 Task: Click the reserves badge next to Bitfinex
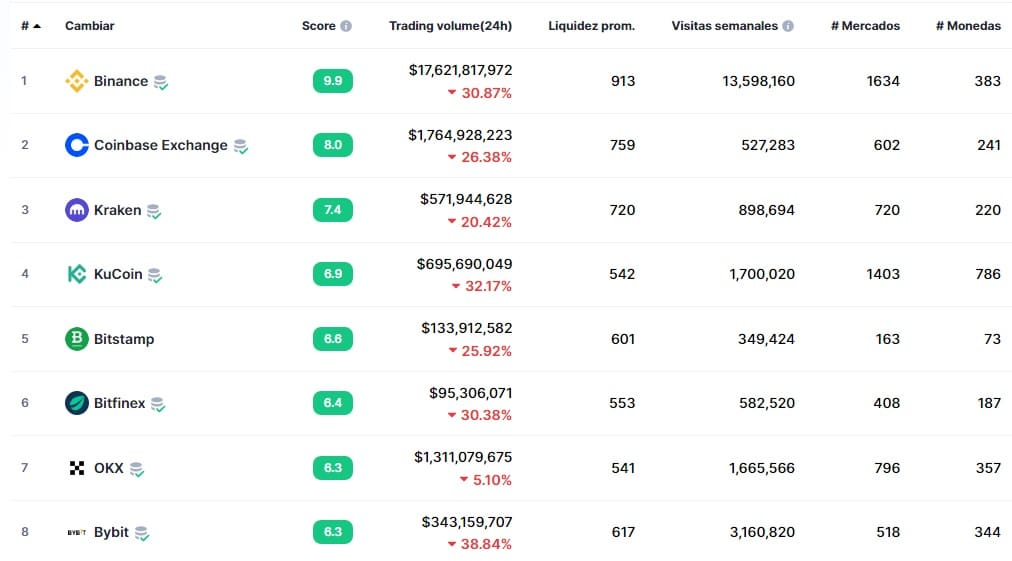point(157,404)
